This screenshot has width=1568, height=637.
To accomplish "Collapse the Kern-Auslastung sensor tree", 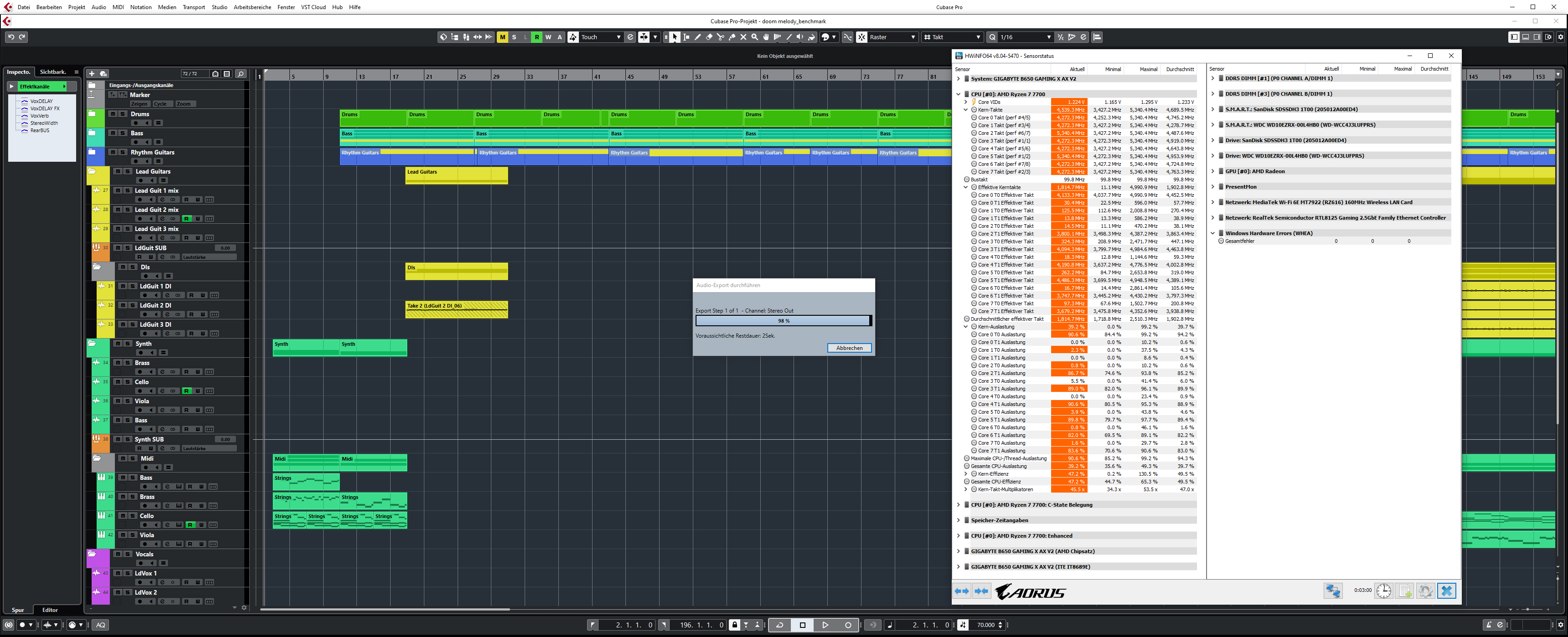I will (965, 327).
